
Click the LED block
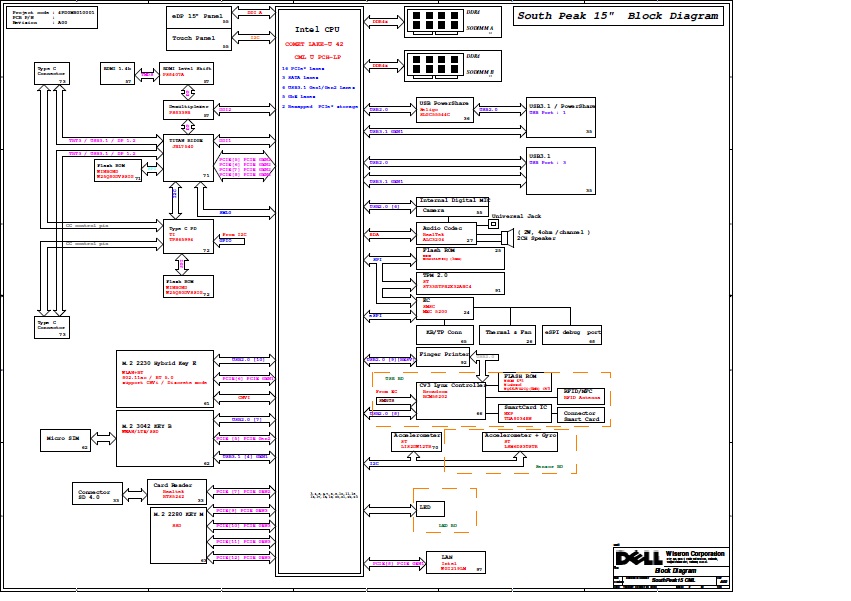430,509
